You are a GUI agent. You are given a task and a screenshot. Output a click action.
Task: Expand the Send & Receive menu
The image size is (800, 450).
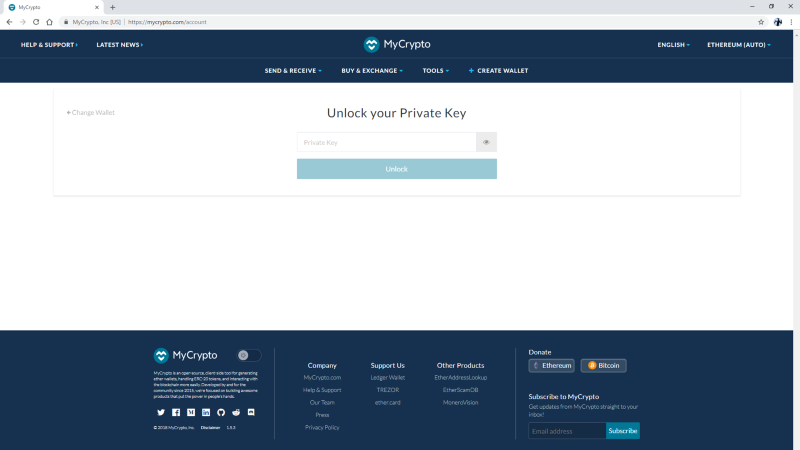coord(293,70)
